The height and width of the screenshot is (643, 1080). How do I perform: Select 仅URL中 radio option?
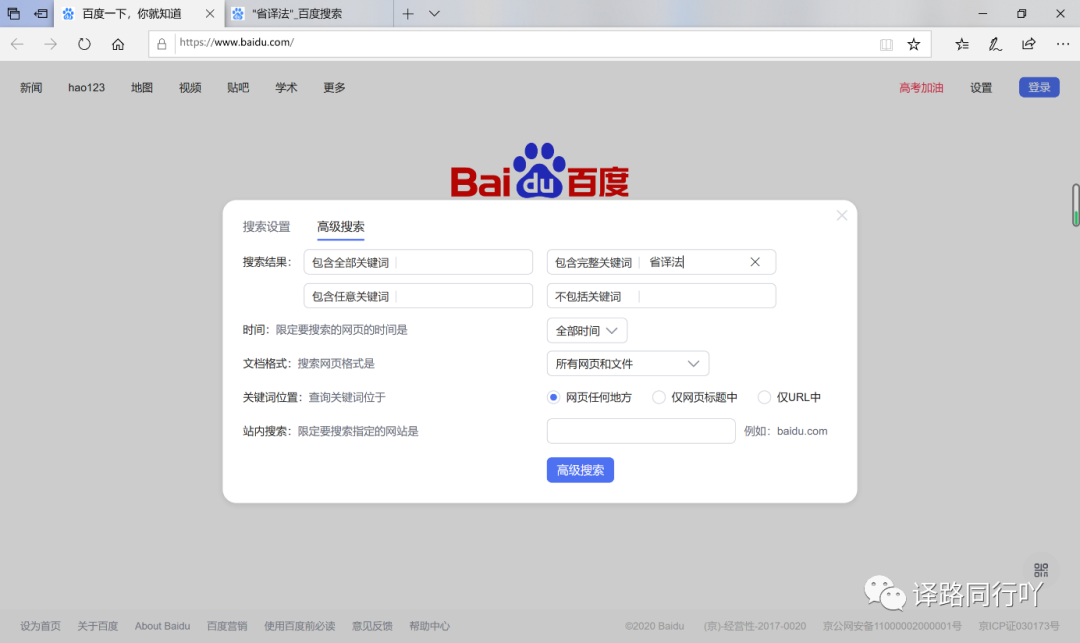tap(764, 397)
